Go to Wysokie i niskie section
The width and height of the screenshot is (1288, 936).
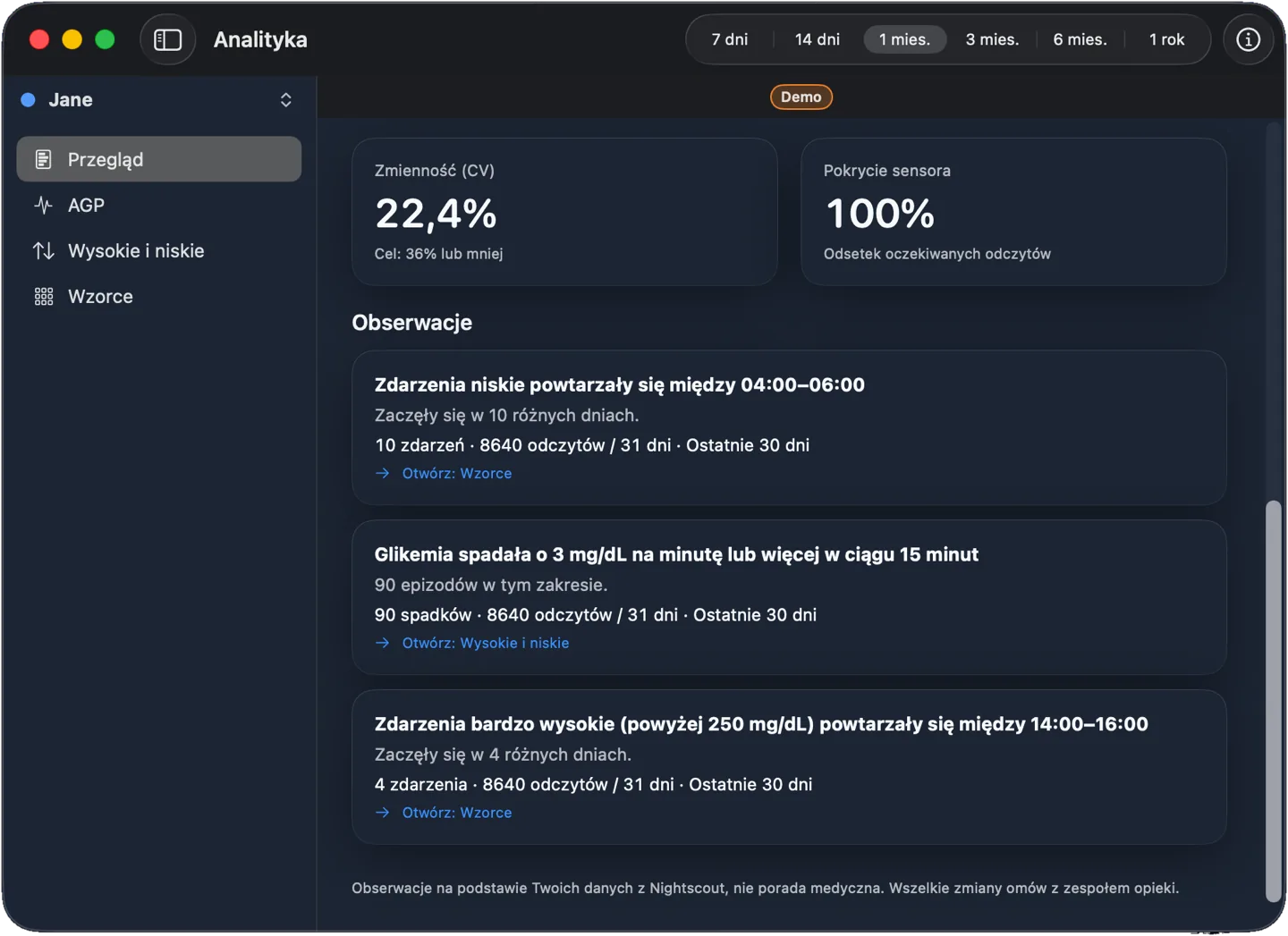[159, 250]
